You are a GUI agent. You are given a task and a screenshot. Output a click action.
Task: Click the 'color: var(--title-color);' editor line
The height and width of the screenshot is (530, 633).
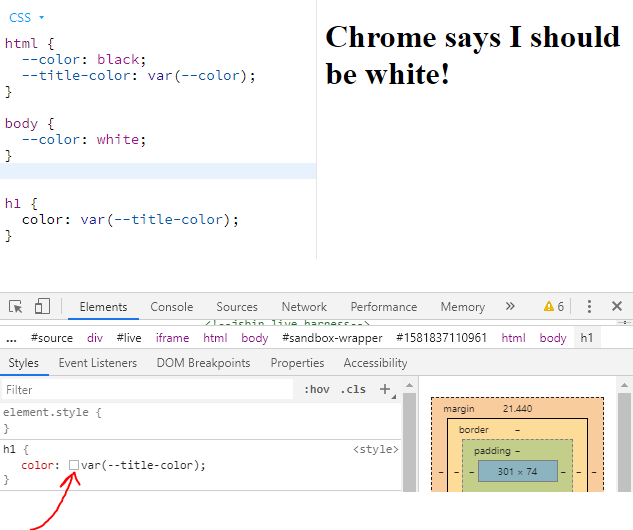[x=130, y=220]
